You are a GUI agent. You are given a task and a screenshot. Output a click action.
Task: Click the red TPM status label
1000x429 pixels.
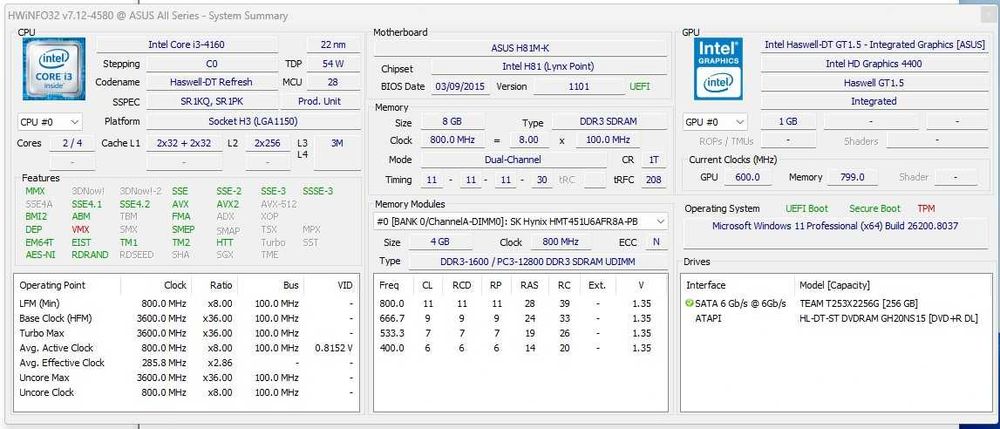pyautogui.click(x=926, y=208)
